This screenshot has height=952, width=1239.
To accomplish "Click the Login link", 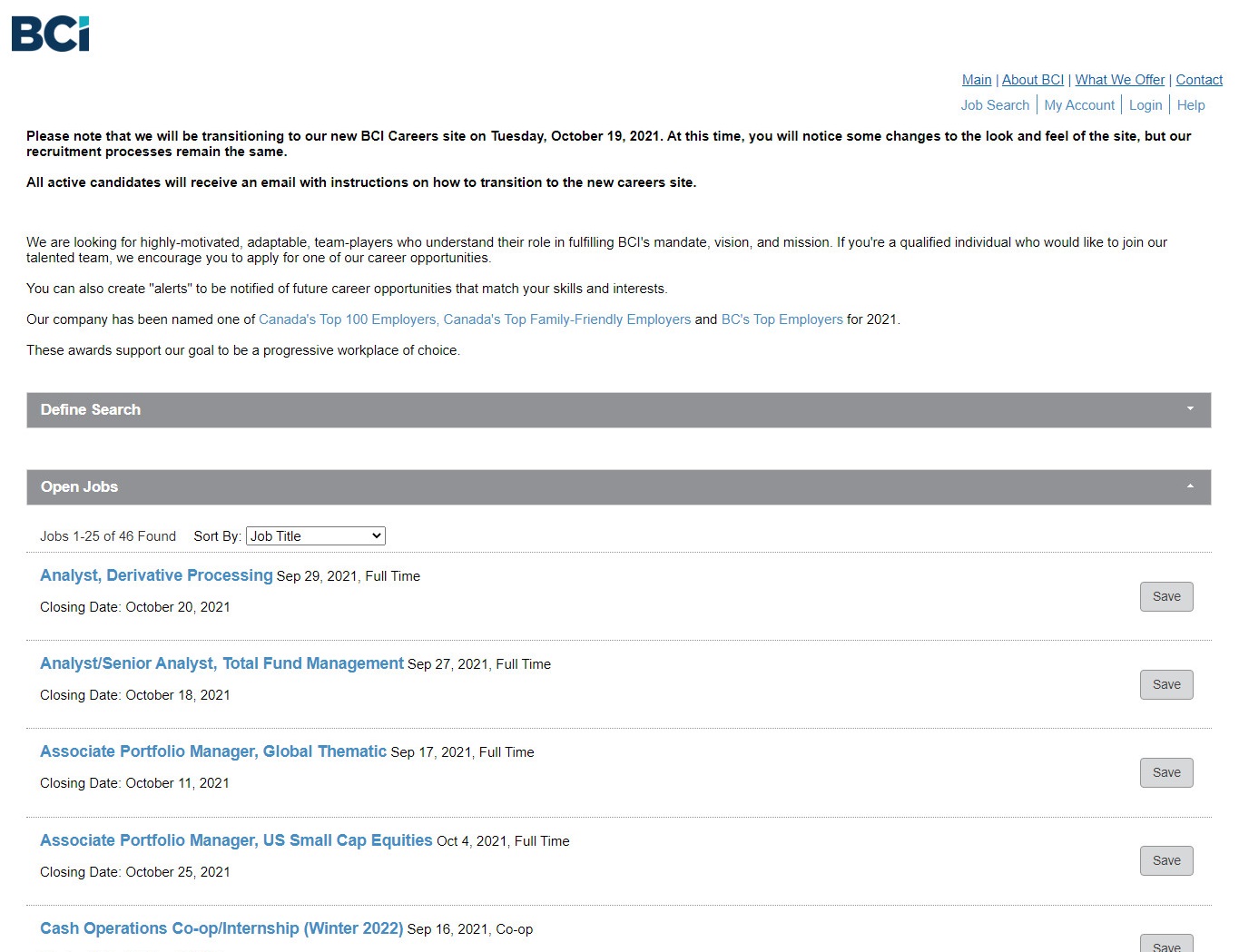I will click(1146, 105).
